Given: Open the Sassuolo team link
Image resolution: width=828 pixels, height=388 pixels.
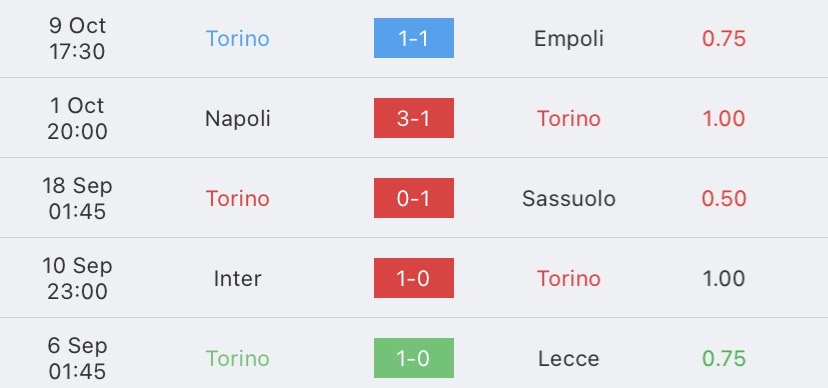Looking at the screenshot, I should 569,198.
